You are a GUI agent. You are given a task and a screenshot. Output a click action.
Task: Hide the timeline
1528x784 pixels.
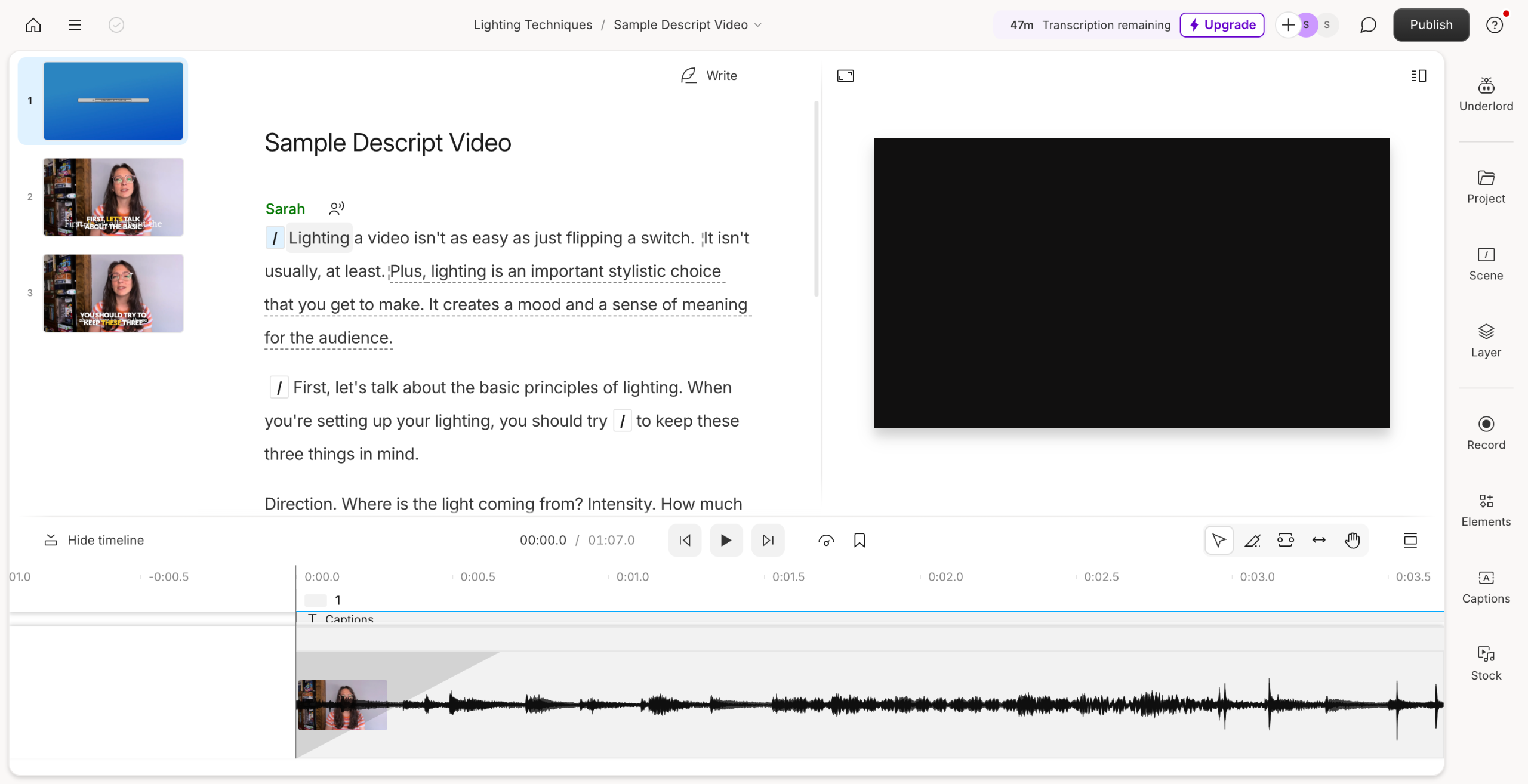[94, 540]
